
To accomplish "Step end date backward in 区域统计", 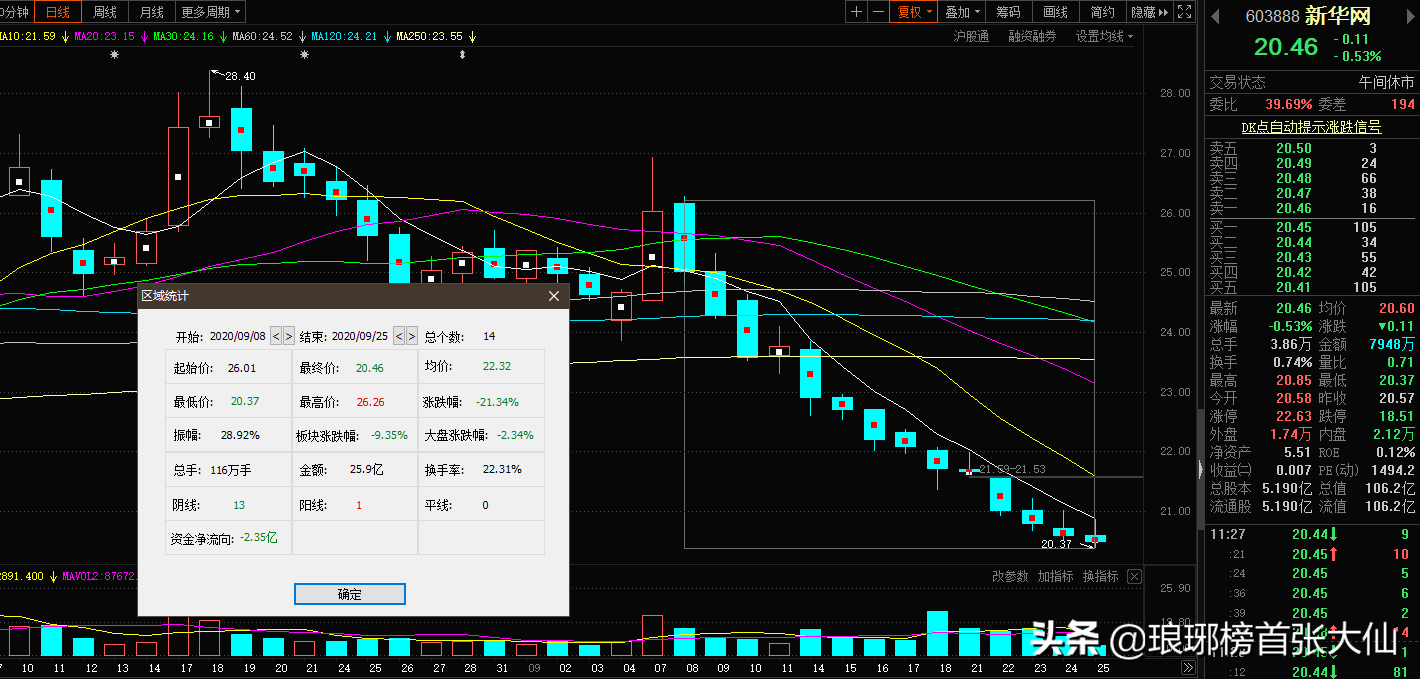I will (x=399, y=336).
